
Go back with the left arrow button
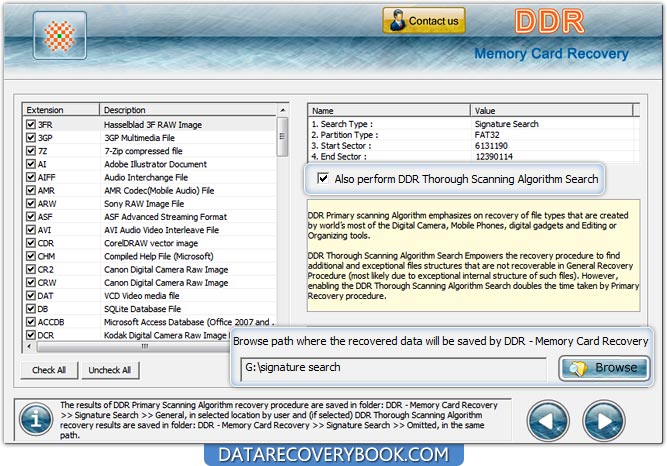coord(548,420)
